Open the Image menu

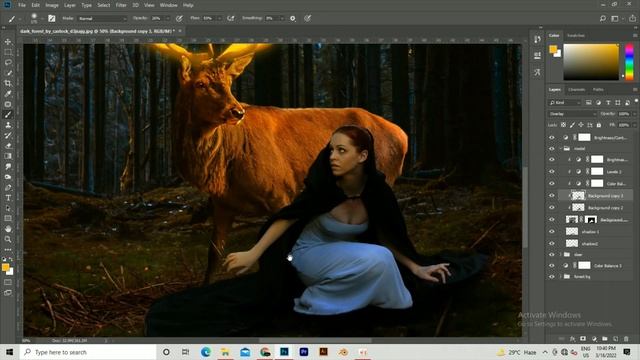pos(52,5)
